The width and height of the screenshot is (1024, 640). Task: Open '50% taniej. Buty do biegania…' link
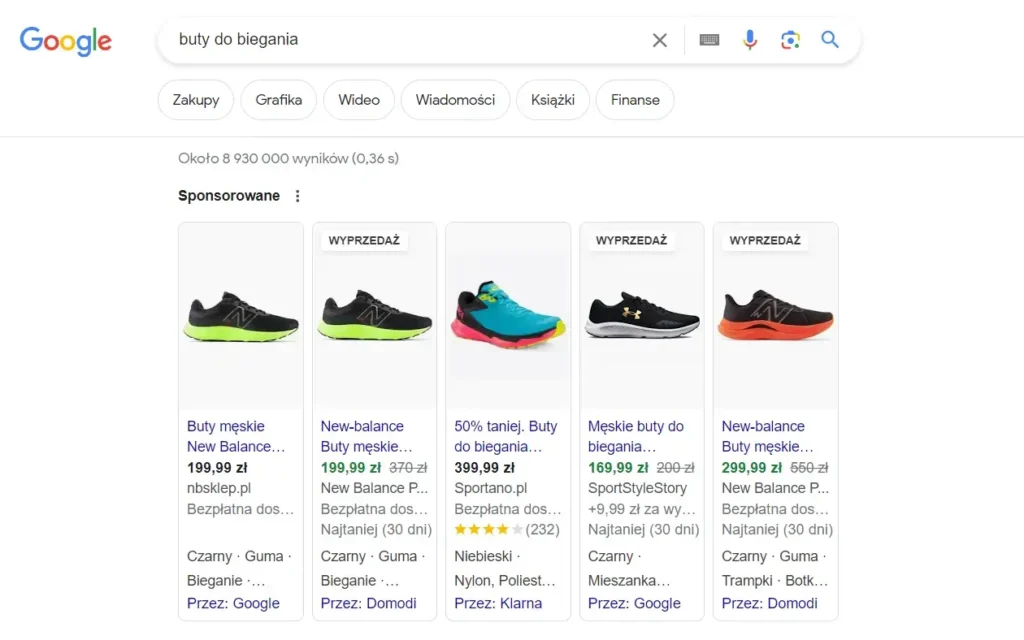click(x=505, y=436)
